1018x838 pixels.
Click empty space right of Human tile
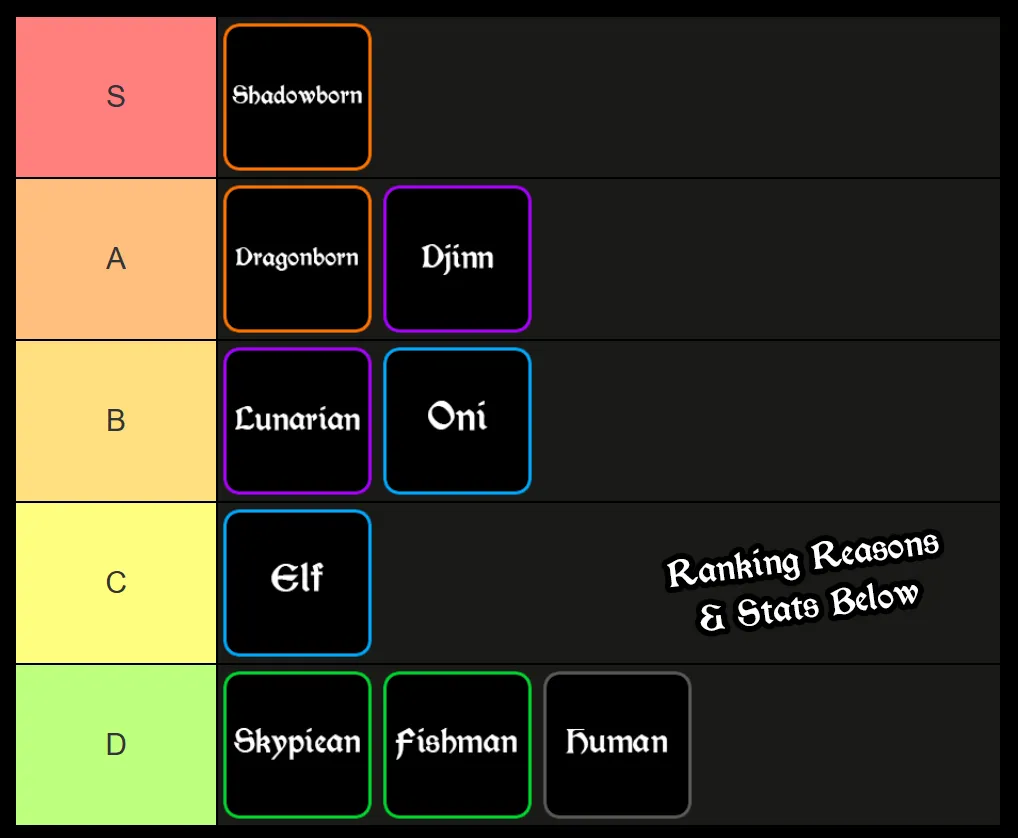[850, 745]
